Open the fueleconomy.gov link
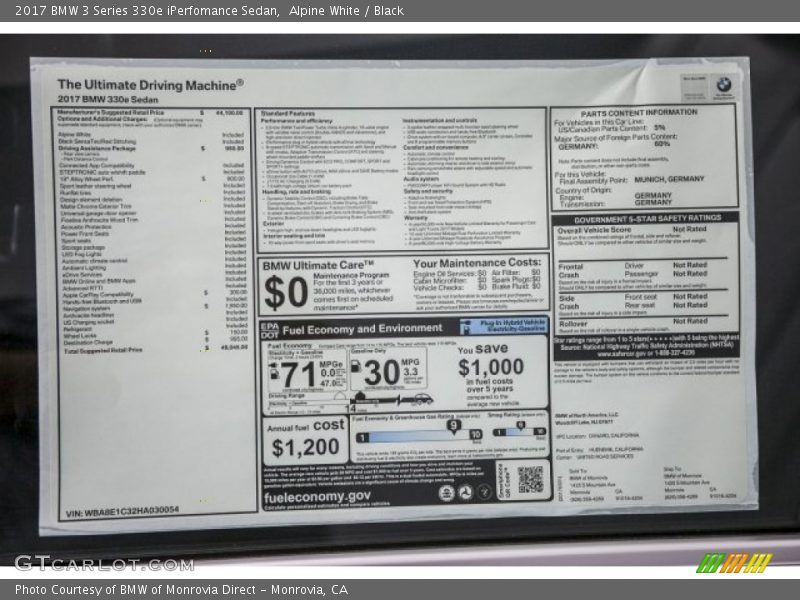The width and height of the screenshot is (800, 600). [317, 495]
